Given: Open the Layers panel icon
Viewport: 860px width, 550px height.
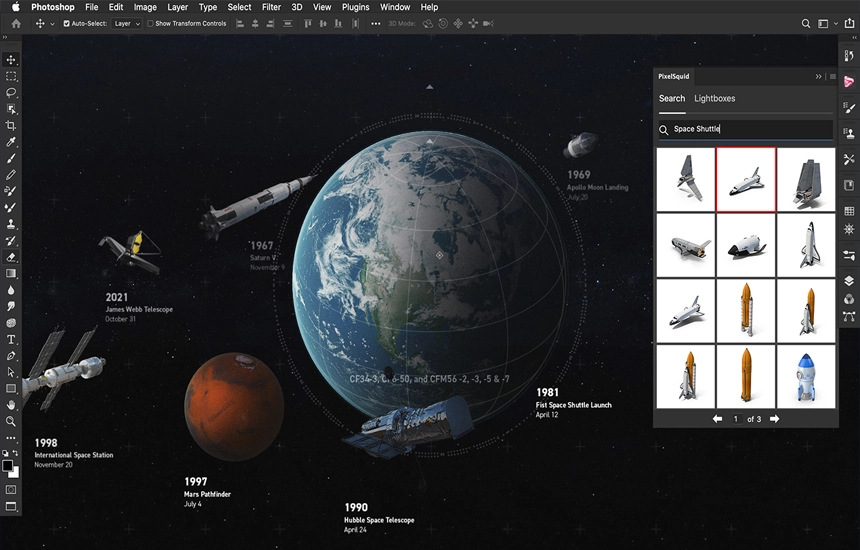Looking at the screenshot, I should tap(849, 281).
